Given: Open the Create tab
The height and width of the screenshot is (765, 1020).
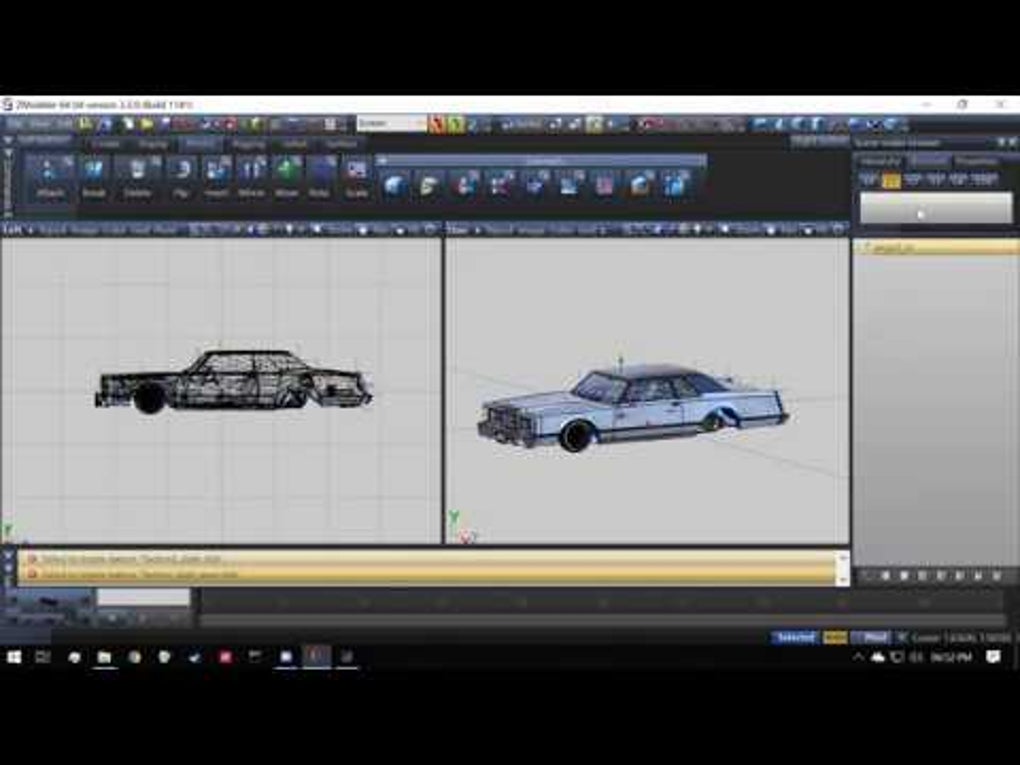Looking at the screenshot, I should click(107, 144).
